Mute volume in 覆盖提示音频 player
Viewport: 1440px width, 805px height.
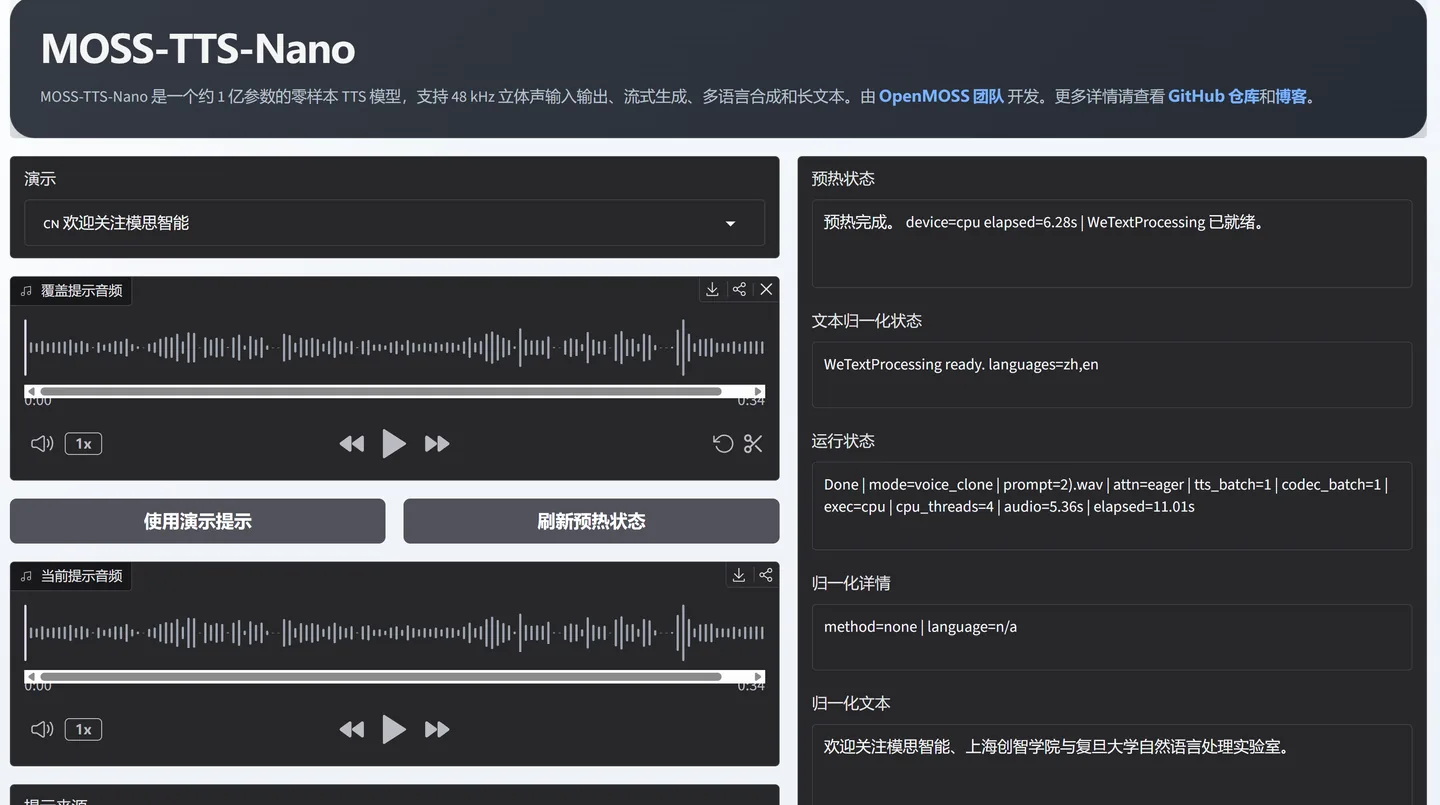[42, 443]
